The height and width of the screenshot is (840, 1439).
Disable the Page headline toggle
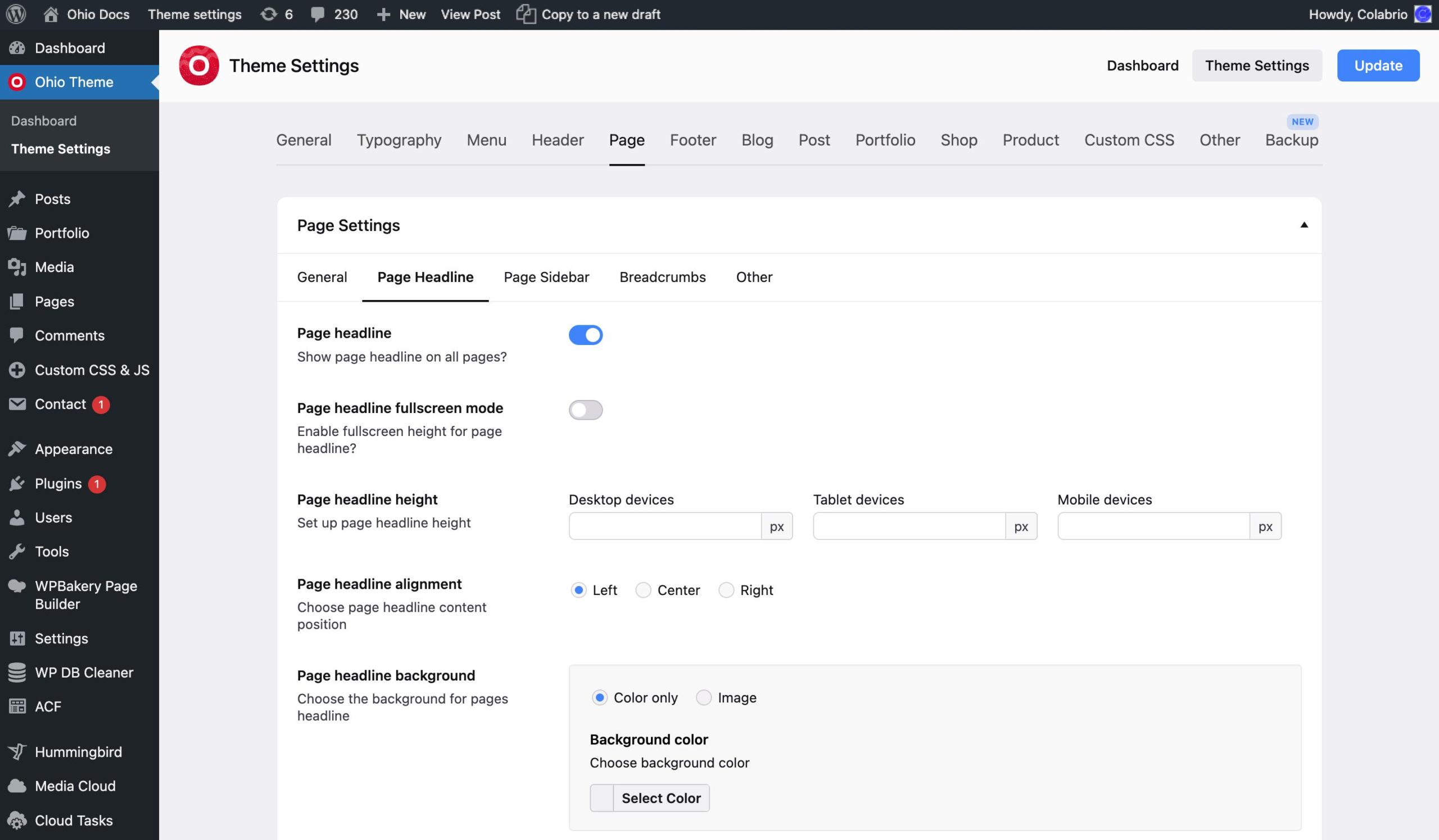[x=585, y=335]
